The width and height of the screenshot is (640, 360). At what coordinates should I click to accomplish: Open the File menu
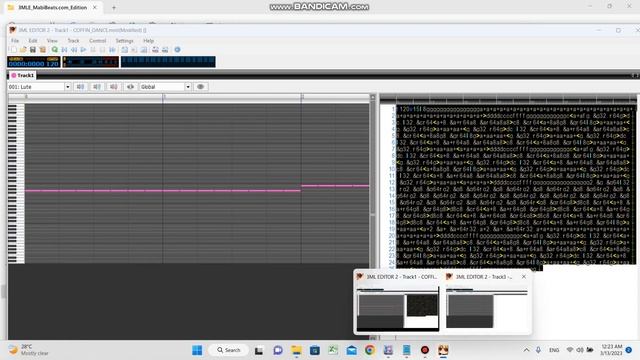pyautogui.click(x=15, y=41)
